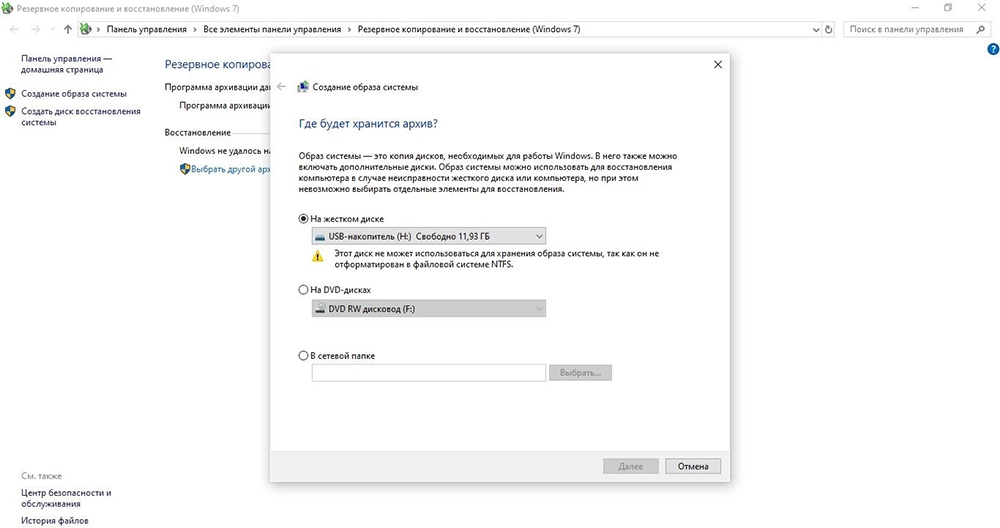1000x528 pixels.
Task: Open the Выбрать другой архив link
Action: (x=230, y=169)
